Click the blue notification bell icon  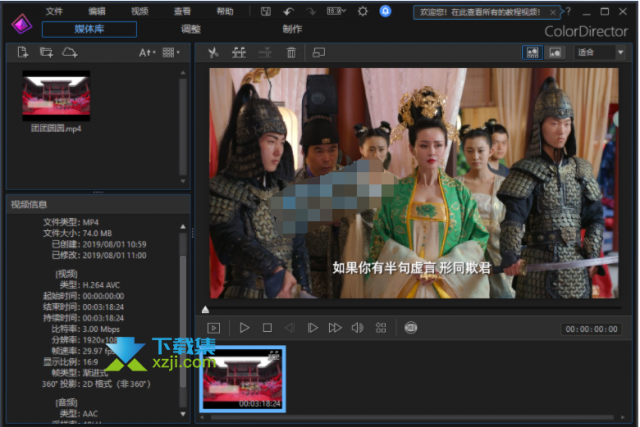click(385, 11)
